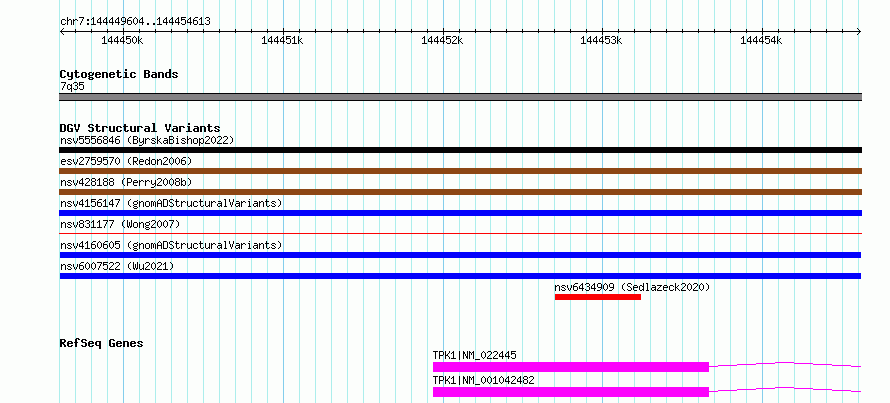Screen dimensions: 890x403
Task: Click the magenta TPK1 NM_022445 exon block
Action: 571,367
